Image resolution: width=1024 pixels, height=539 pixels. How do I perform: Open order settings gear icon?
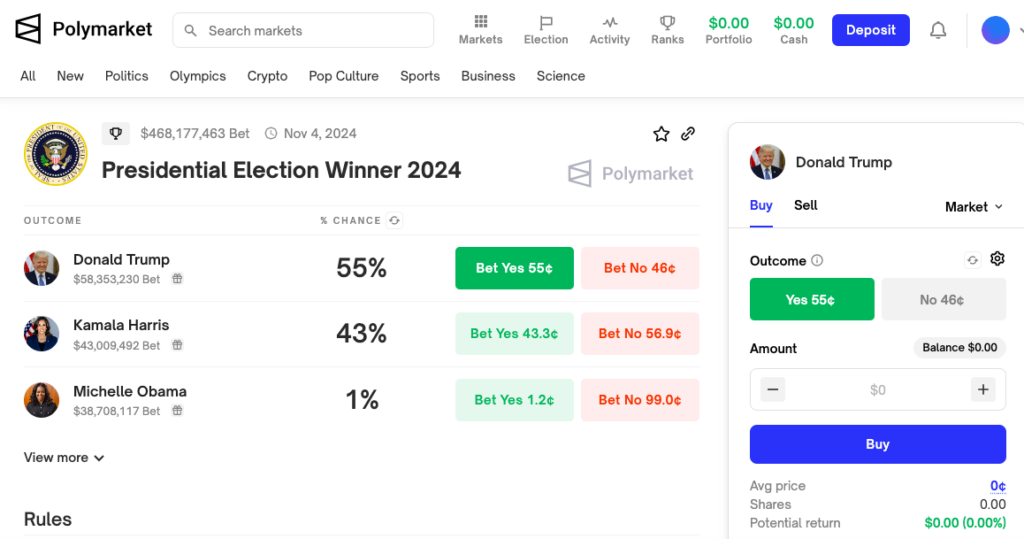coord(997,259)
